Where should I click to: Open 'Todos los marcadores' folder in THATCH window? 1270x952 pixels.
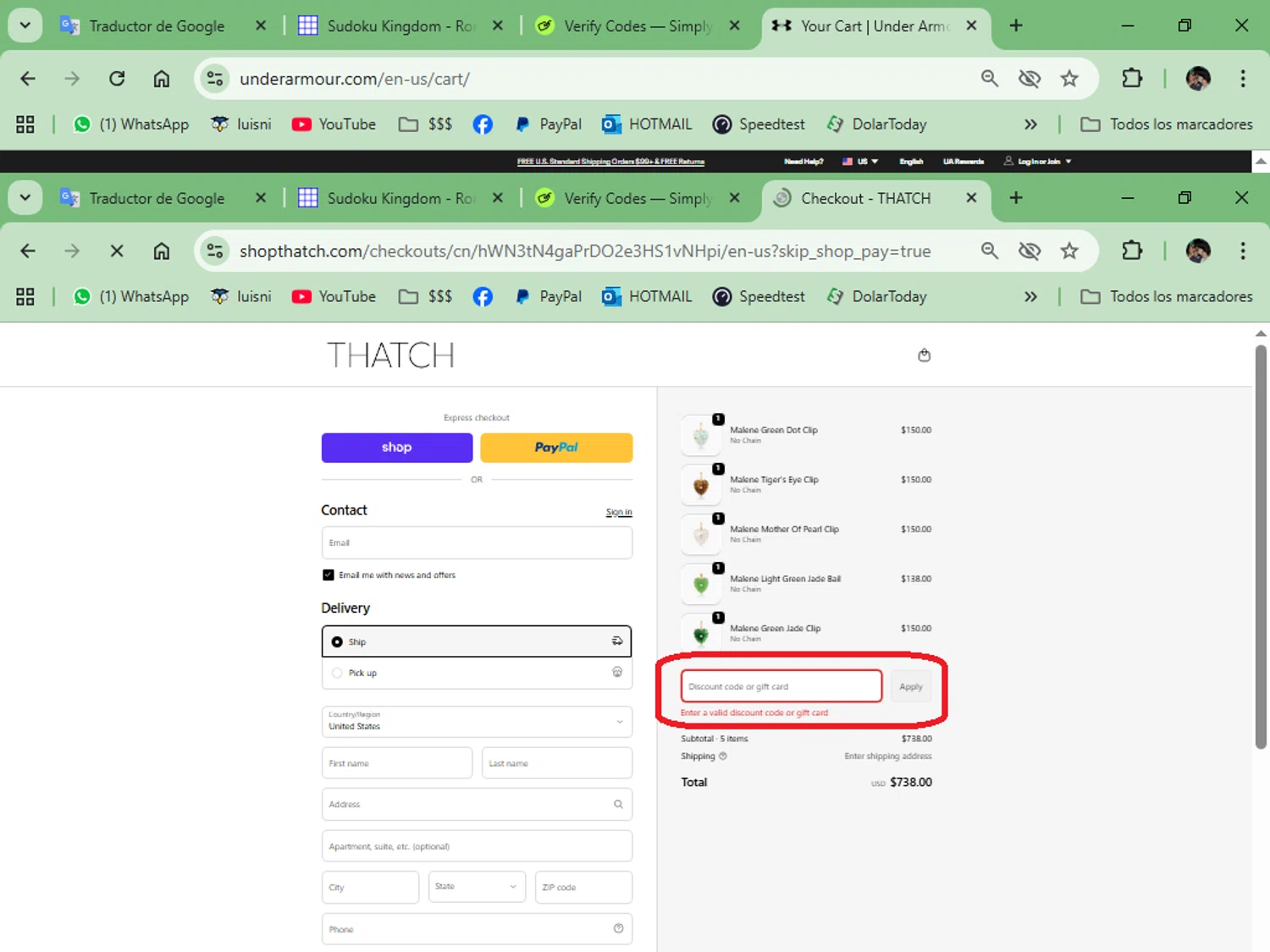click(1167, 297)
